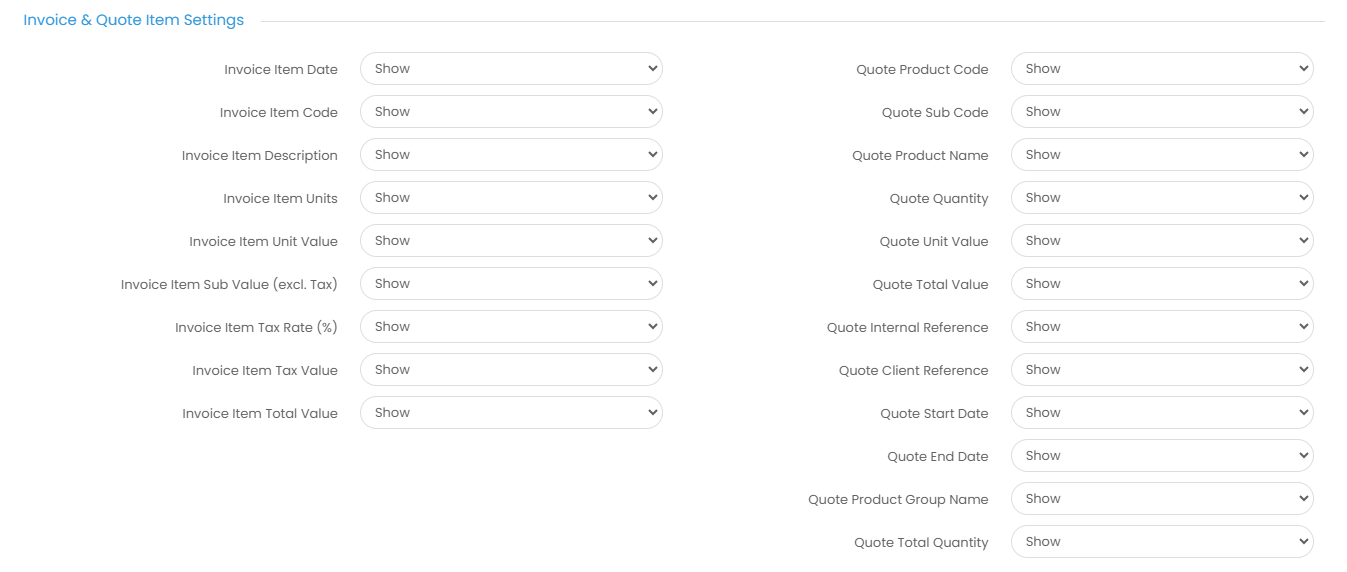Open Quote Internal Reference dropdown
This screenshot has height=572, width=1347.
coord(1161,327)
